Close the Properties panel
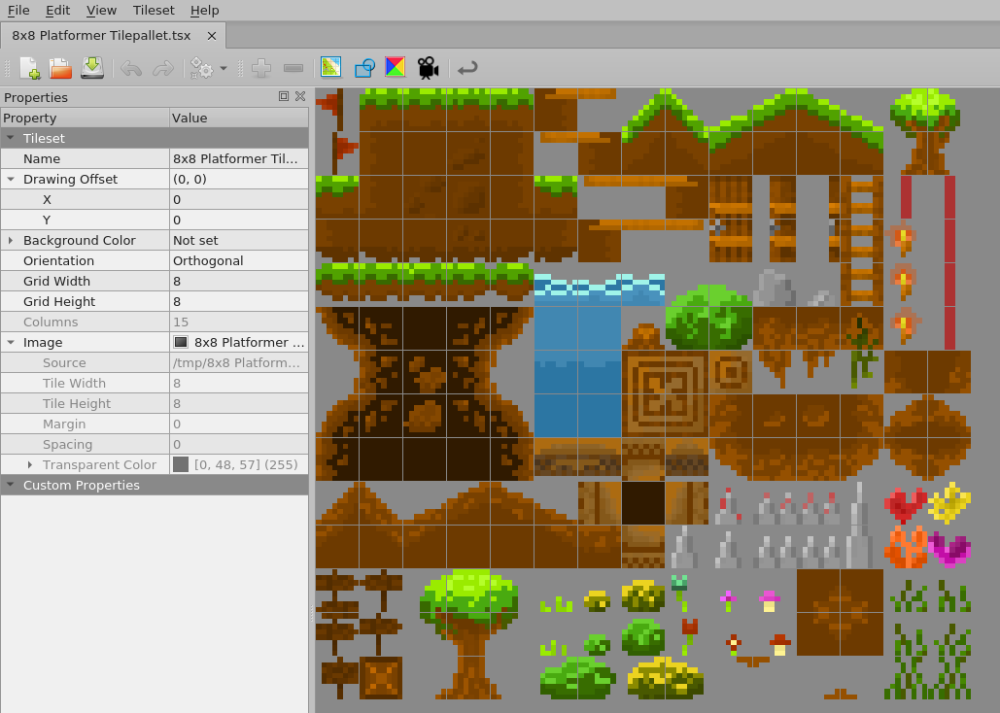The image size is (1000, 713). point(300,97)
